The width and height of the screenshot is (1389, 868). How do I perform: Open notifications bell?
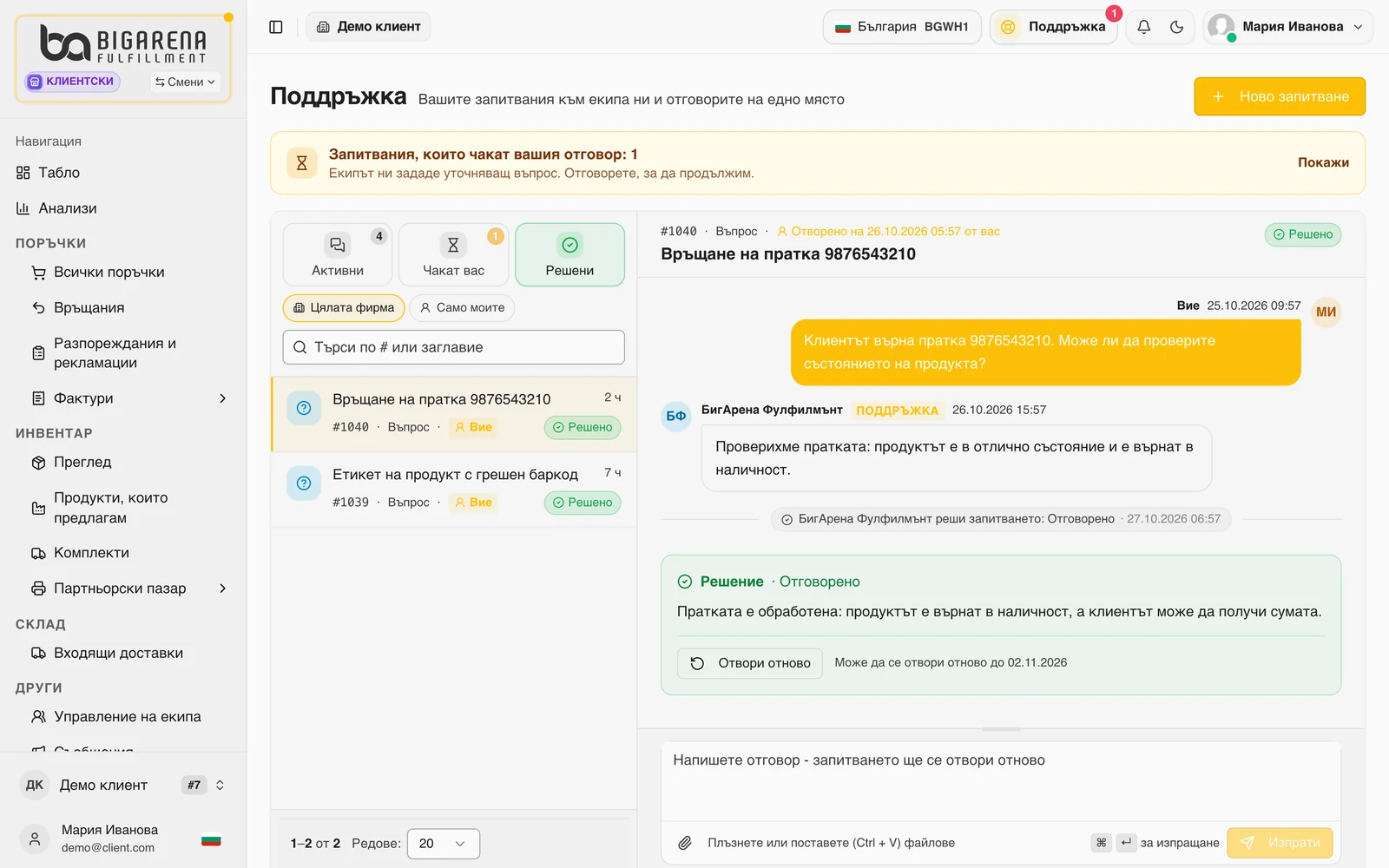[1144, 27]
